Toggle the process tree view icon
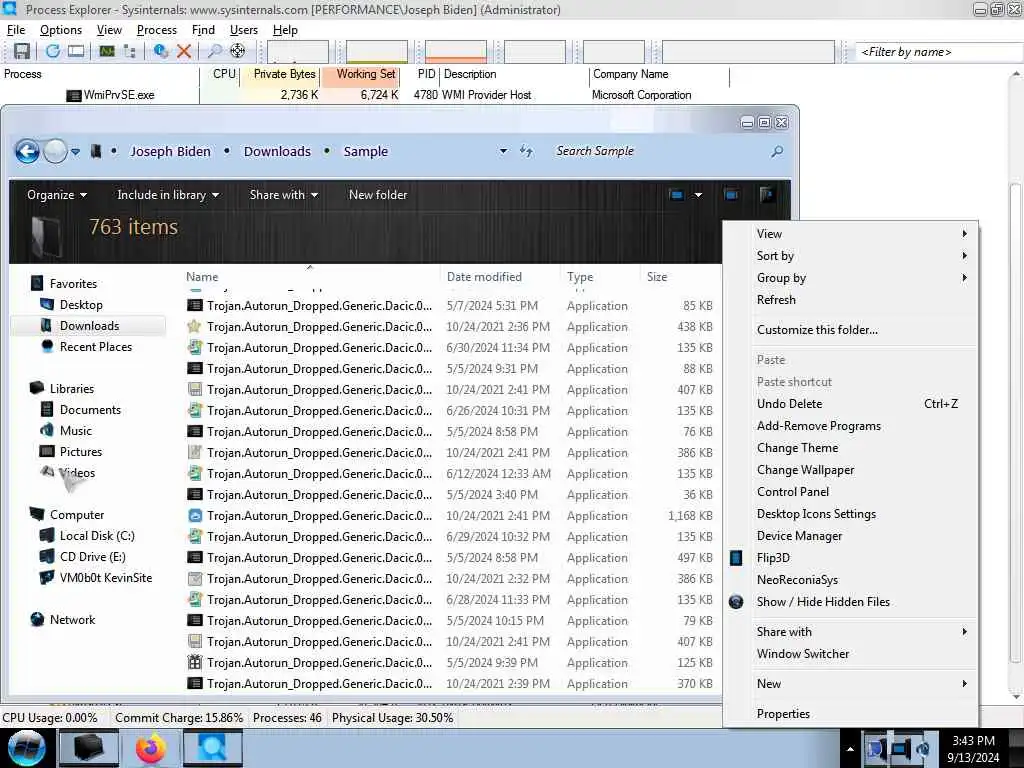The width and height of the screenshot is (1024, 768). tap(129, 52)
